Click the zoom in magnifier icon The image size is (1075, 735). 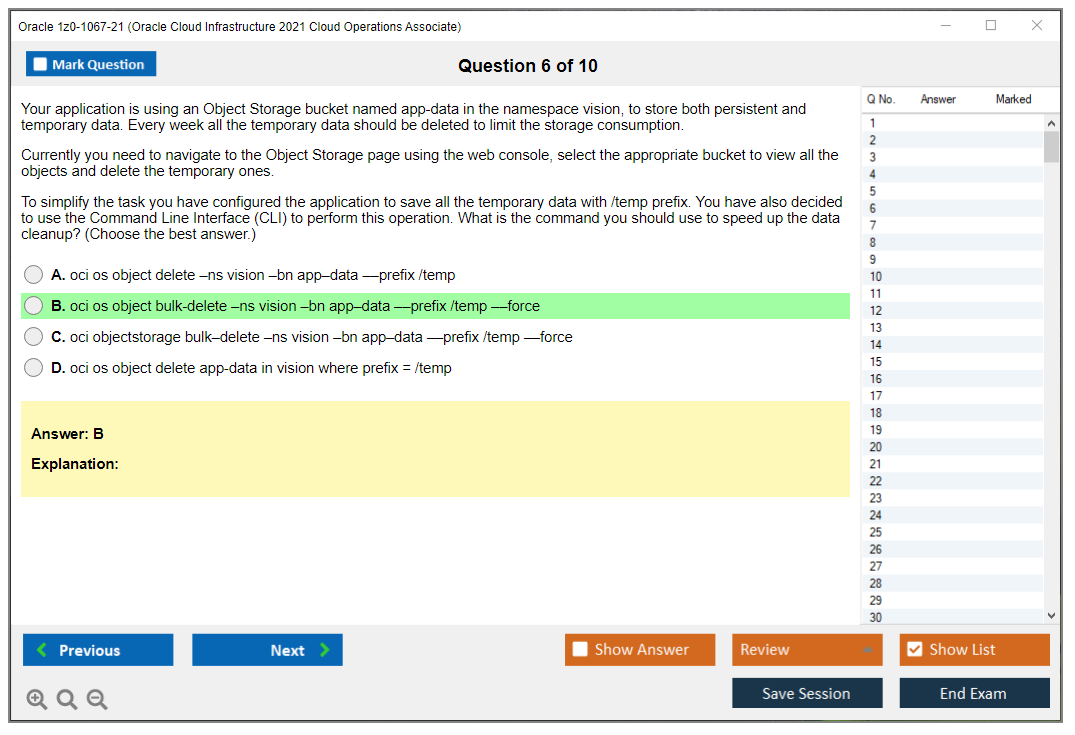[x=37, y=700]
